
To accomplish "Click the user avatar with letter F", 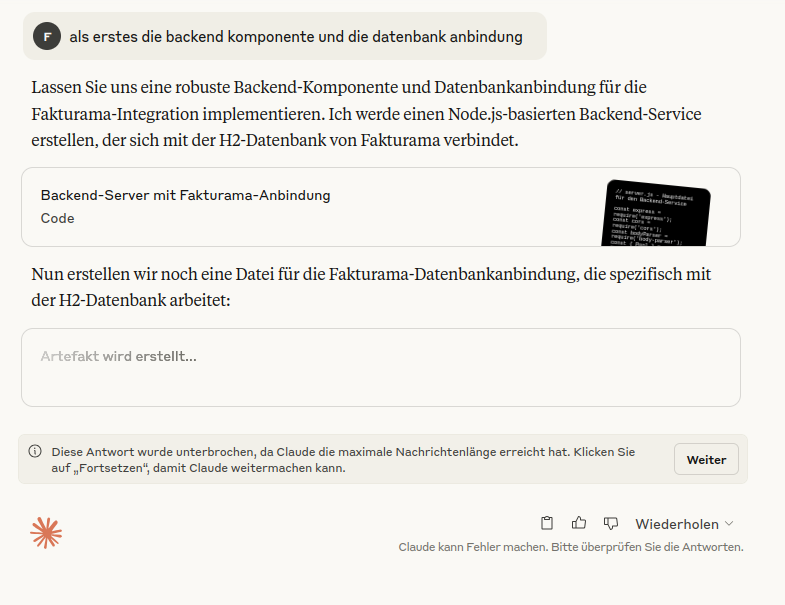I will tap(47, 36).
